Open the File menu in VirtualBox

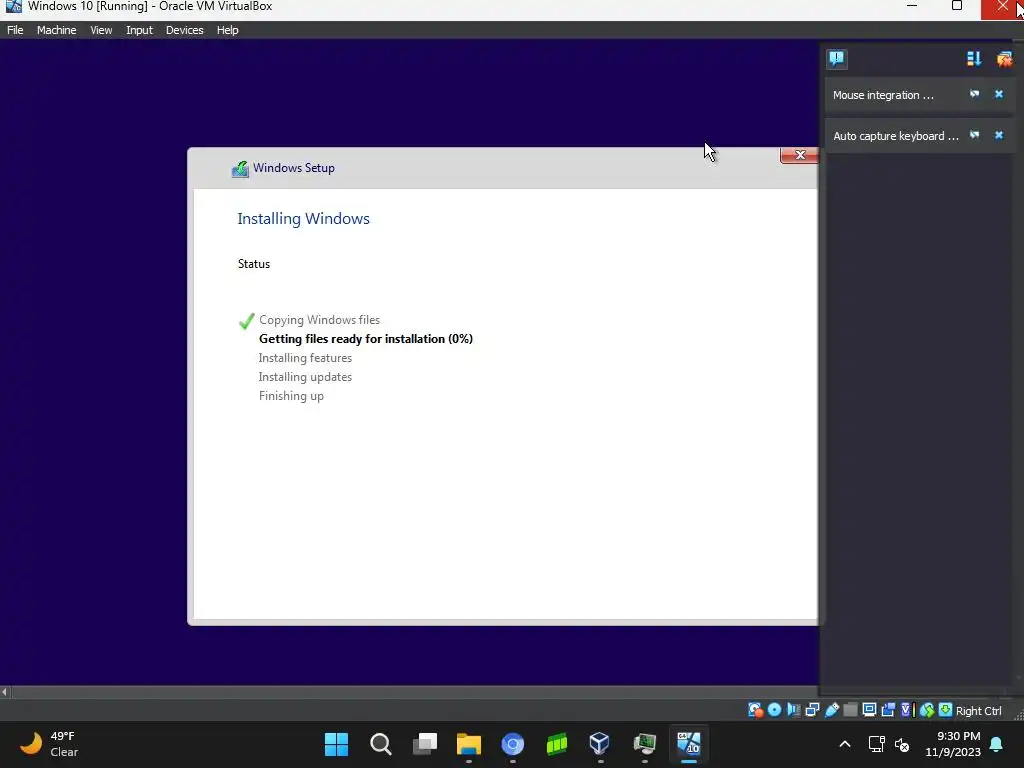pyautogui.click(x=15, y=30)
